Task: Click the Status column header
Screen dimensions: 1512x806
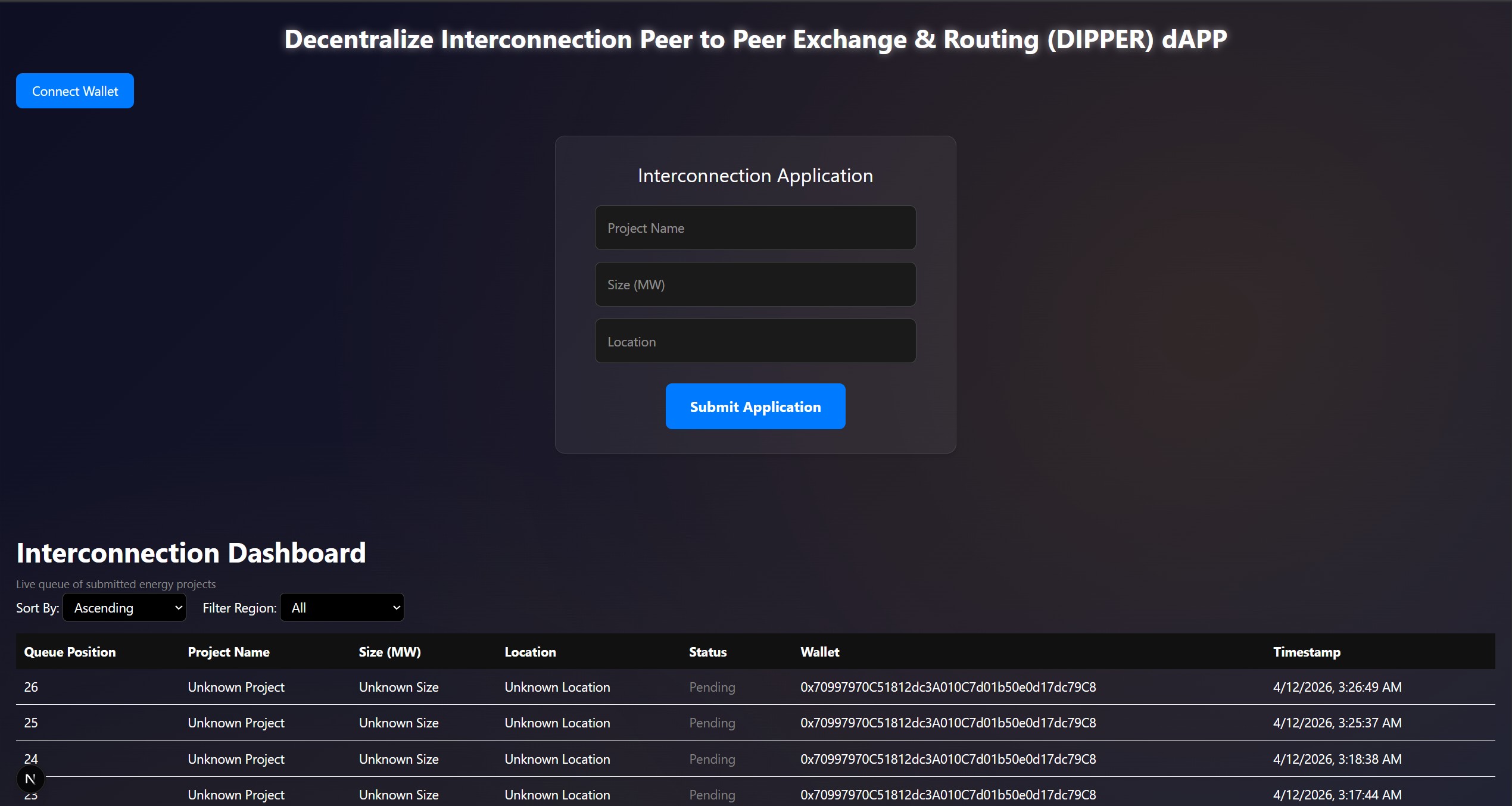Action: coord(707,652)
